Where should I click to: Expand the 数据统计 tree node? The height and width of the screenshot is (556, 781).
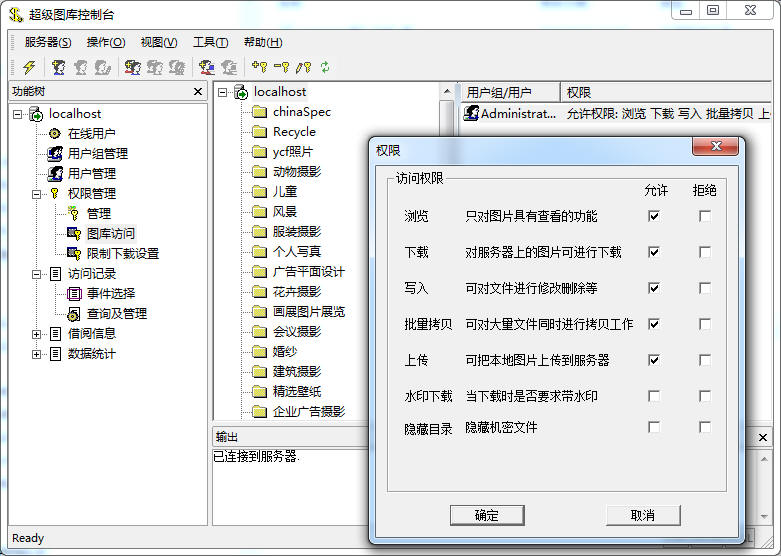click(x=37, y=353)
